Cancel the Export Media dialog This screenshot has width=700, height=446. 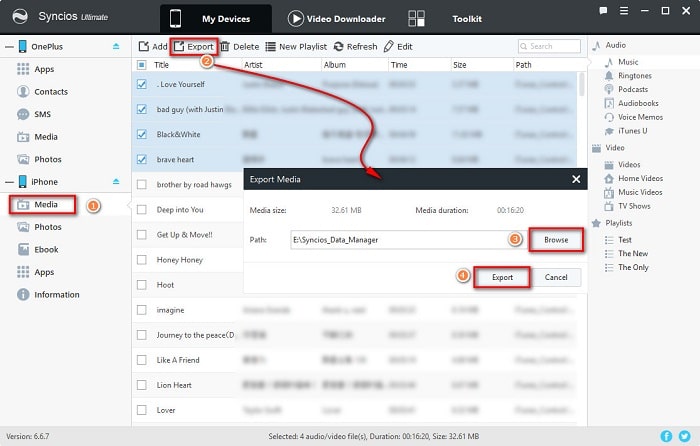click(x=556, y=276)
